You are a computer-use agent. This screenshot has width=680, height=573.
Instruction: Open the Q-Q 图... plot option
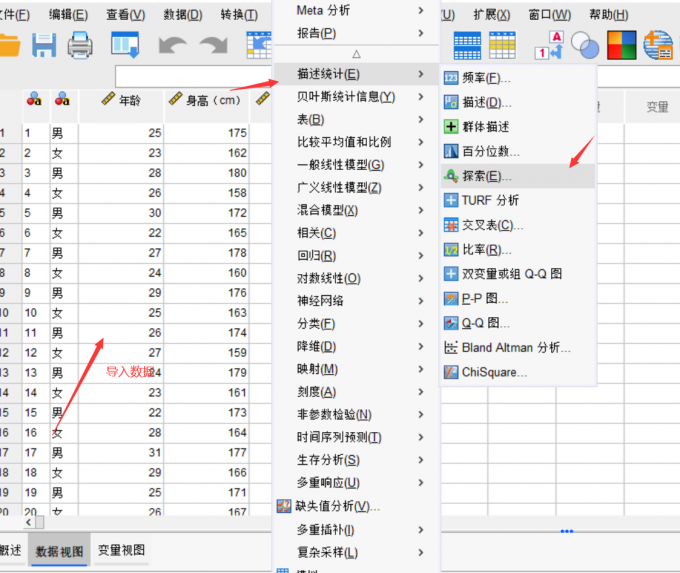coord(486,323)
